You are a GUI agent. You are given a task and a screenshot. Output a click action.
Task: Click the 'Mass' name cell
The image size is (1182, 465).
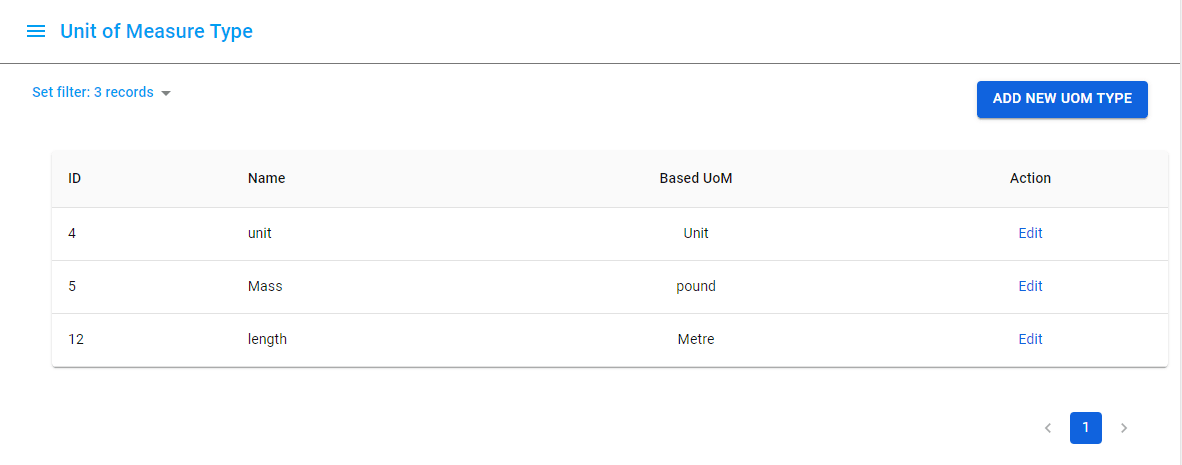(x=265, y=286)
